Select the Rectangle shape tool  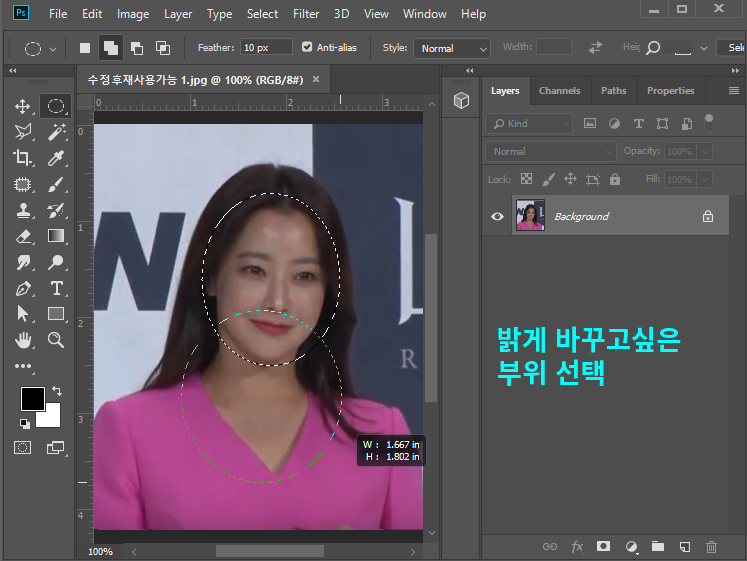pyautogui.click(x=56, y=314)
